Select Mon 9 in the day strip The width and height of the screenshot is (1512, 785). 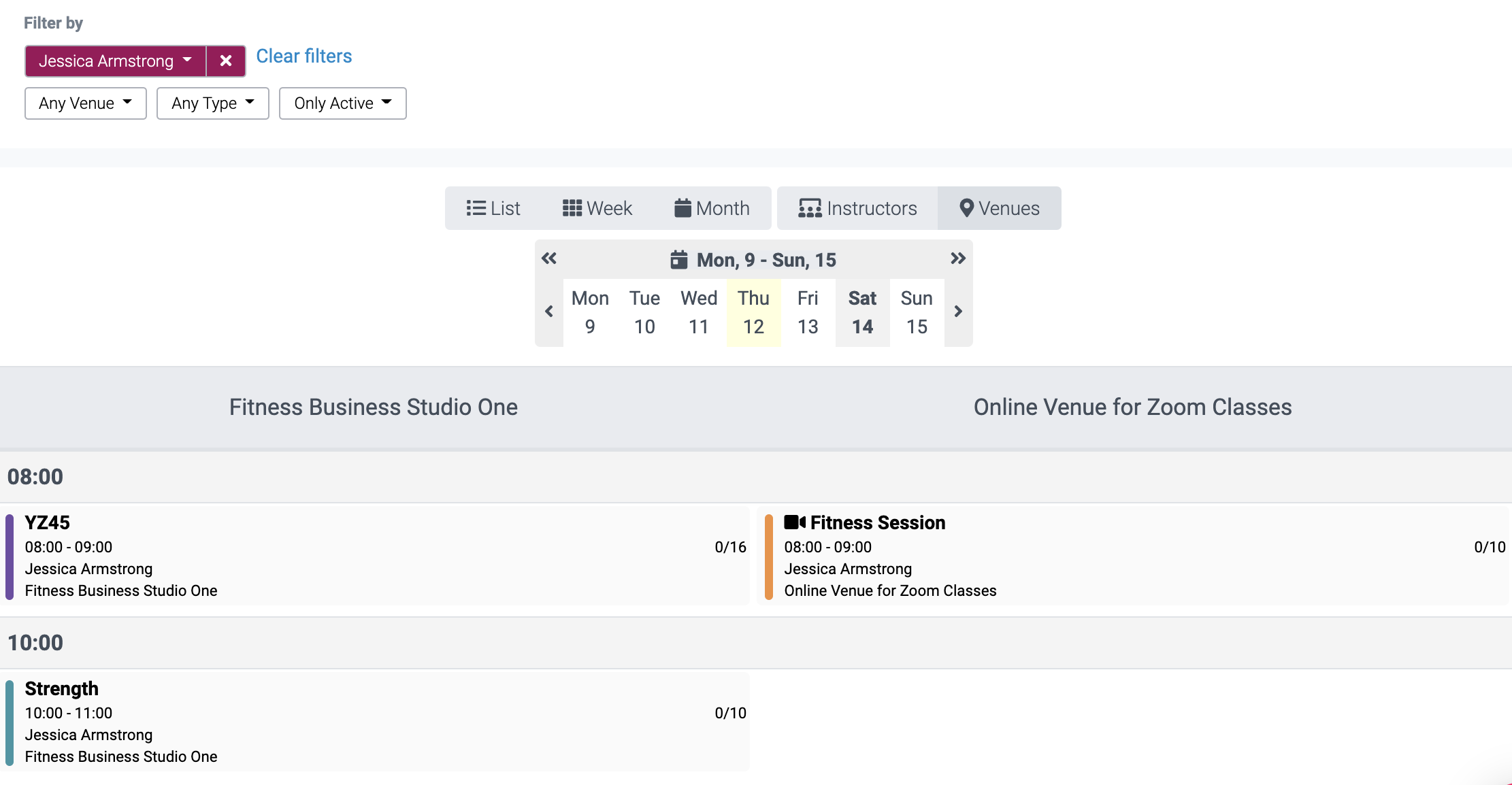[589, 312]
